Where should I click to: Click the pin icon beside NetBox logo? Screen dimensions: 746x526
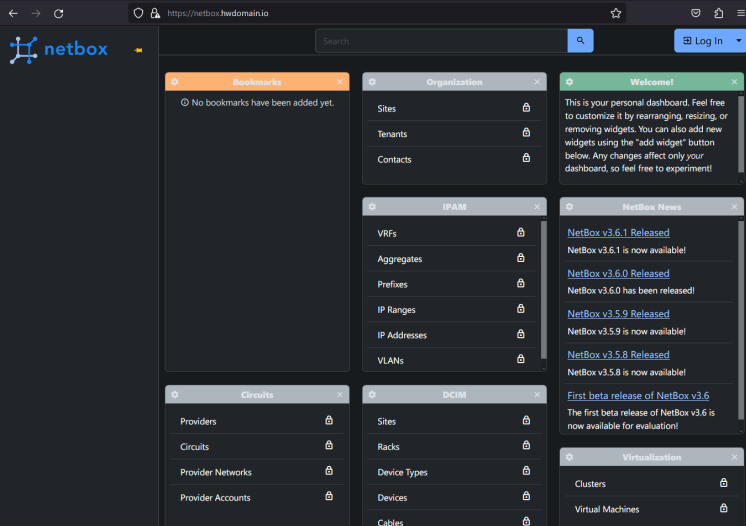pyautogui.click(x=138, y=50)
